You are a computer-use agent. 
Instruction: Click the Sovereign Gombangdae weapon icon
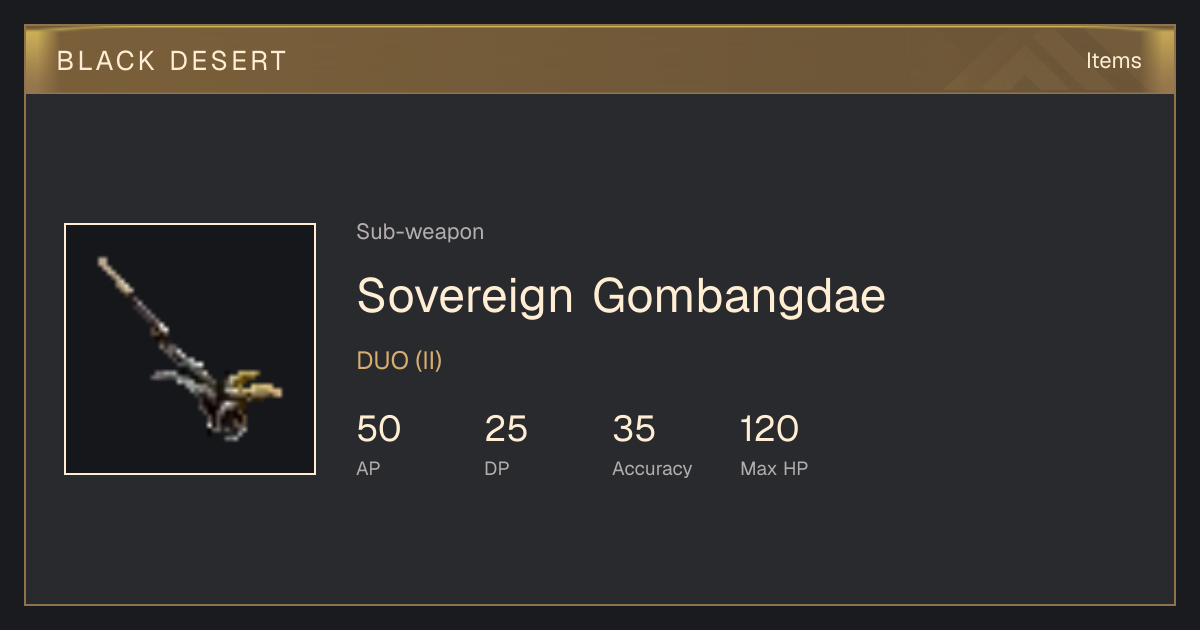pyautogui.click(x=190, y=349)
